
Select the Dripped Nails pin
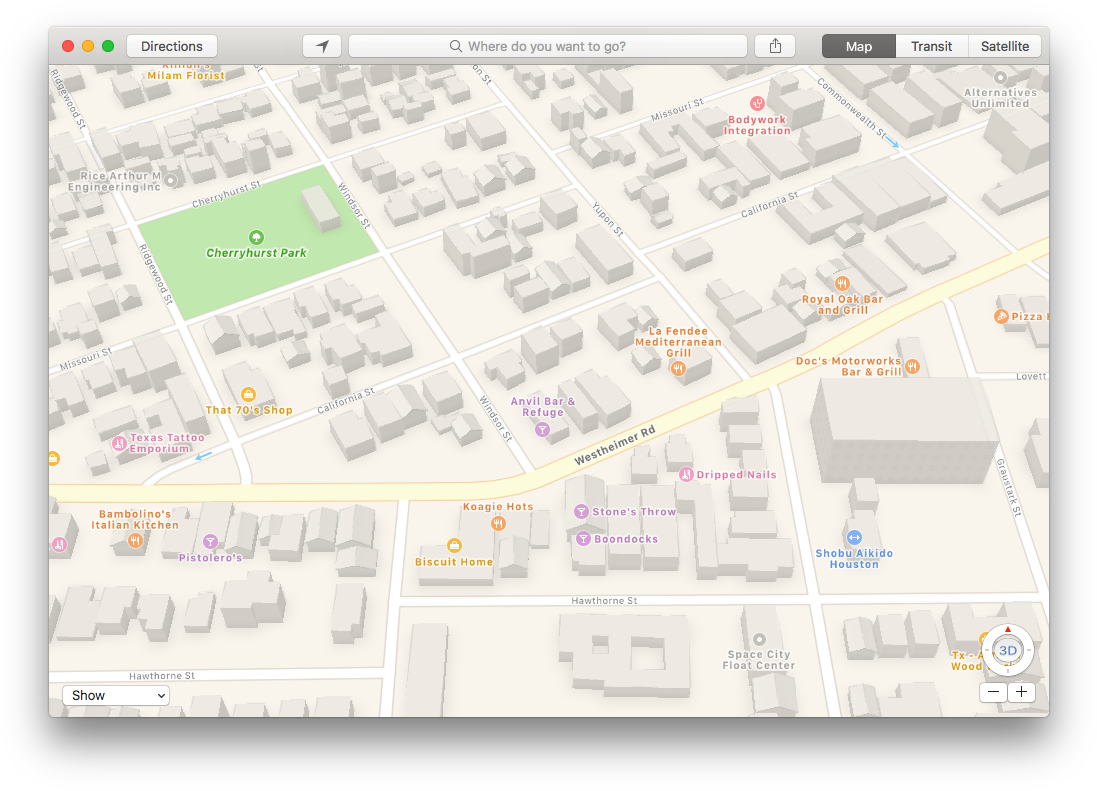pyautogui.click(x=686, y=473)
